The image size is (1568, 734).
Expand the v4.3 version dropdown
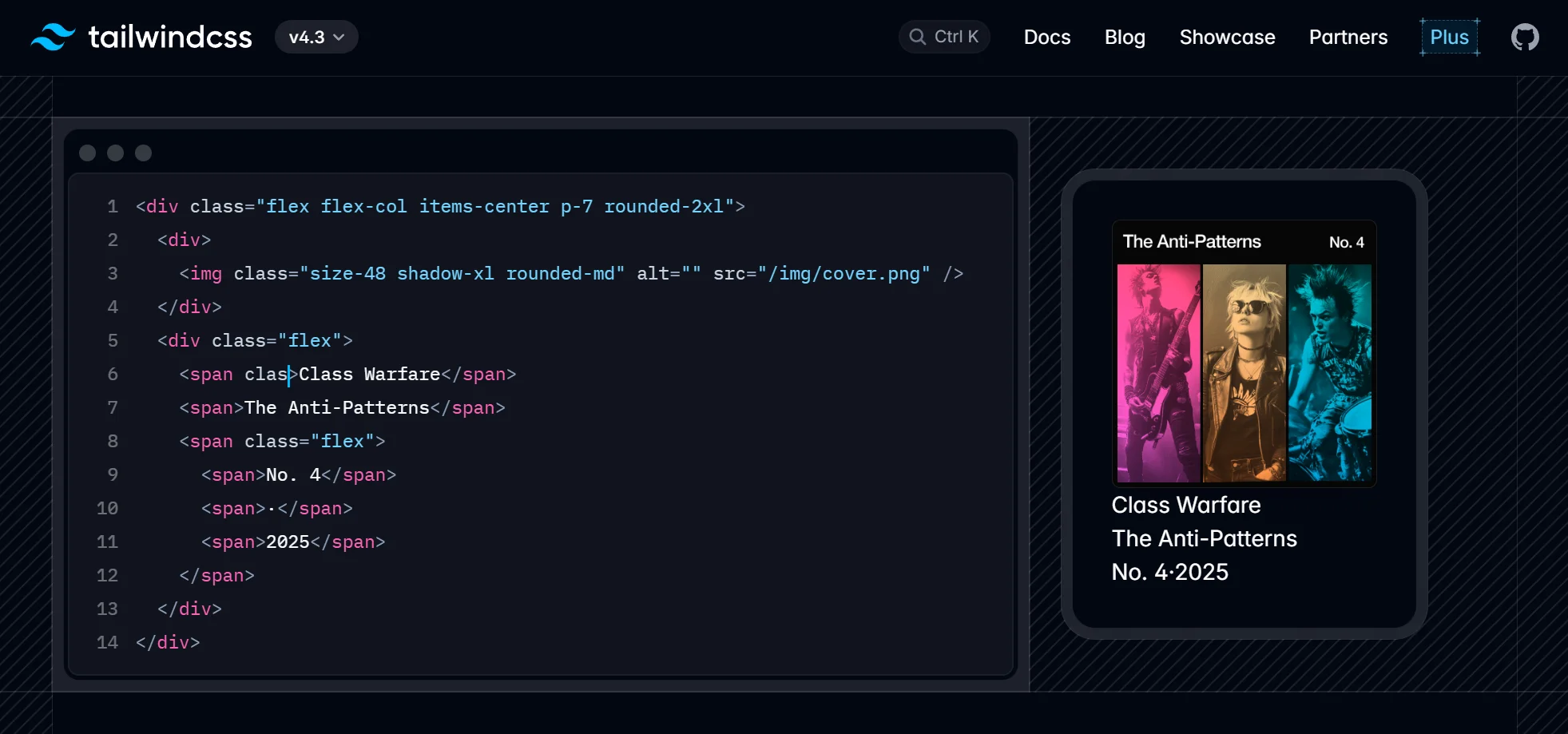click(316, 37)
